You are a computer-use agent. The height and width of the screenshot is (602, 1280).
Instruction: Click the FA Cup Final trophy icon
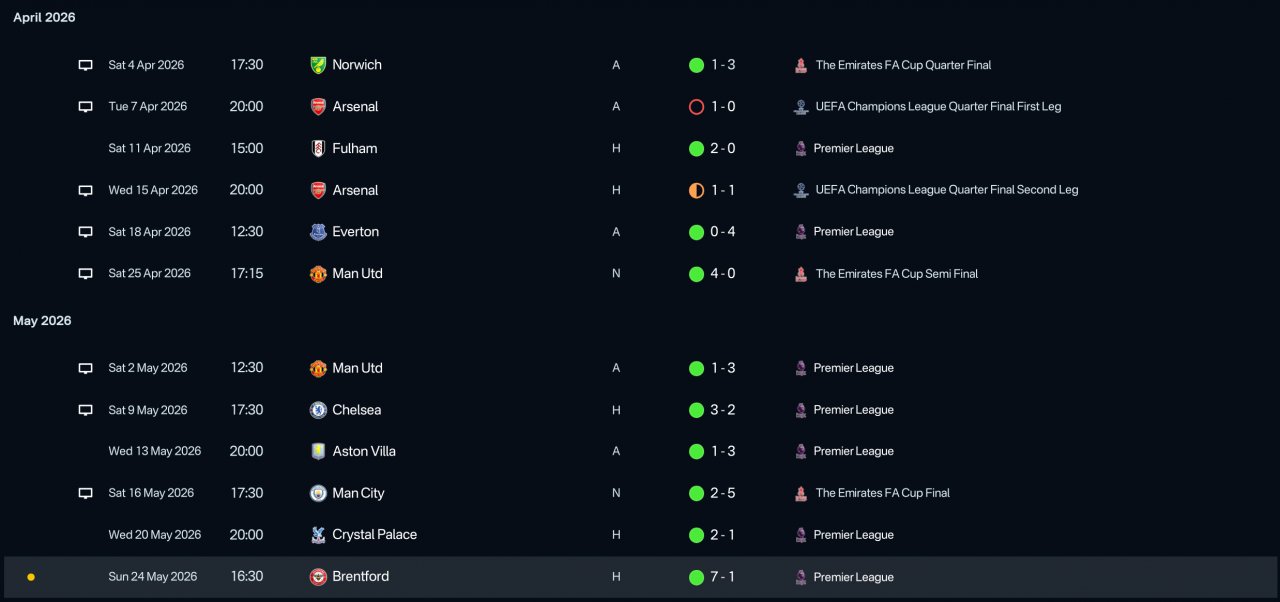point(800,493)
